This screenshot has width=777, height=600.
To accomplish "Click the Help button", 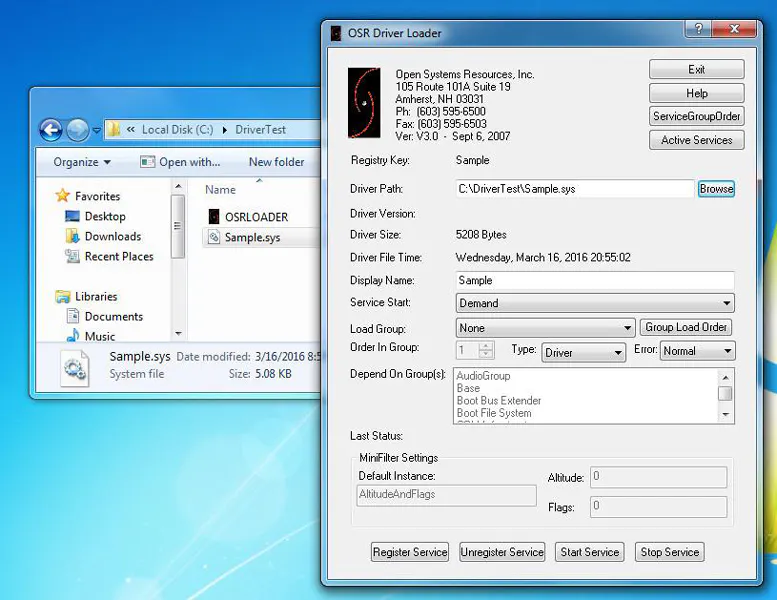I will [696, 93].
